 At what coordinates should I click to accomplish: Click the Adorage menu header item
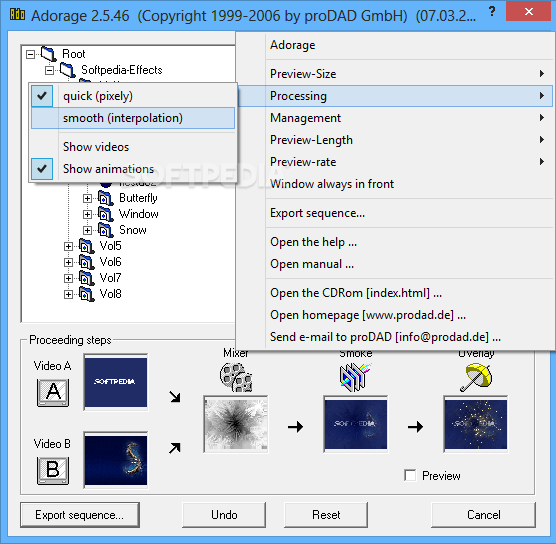[395, 45]
